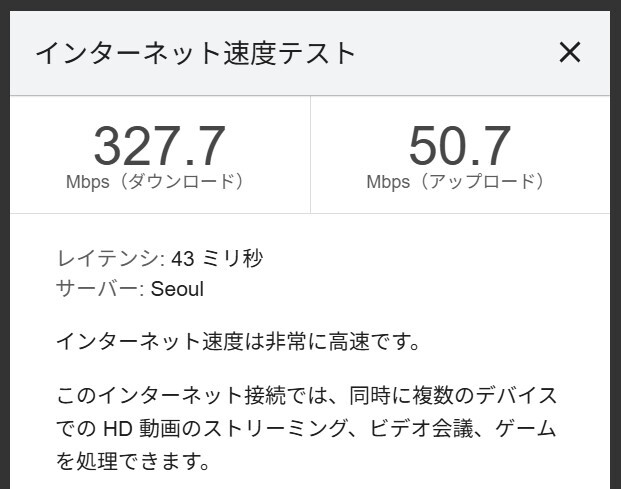Image resolution: width=621 pixels, height=489 pixels.
Task: Click the paragraph line starting このインターネット接続では
Action: [x=307, y=396]
